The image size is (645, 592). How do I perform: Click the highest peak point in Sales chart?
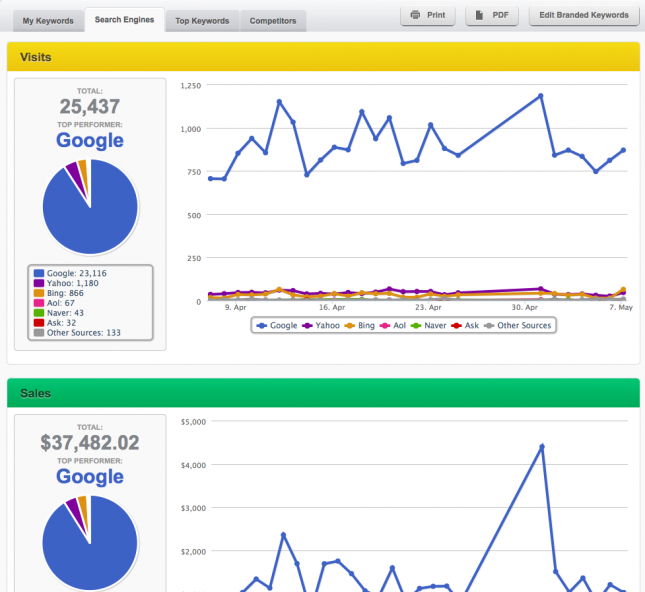pyautogui.click(x=542, y=447)
